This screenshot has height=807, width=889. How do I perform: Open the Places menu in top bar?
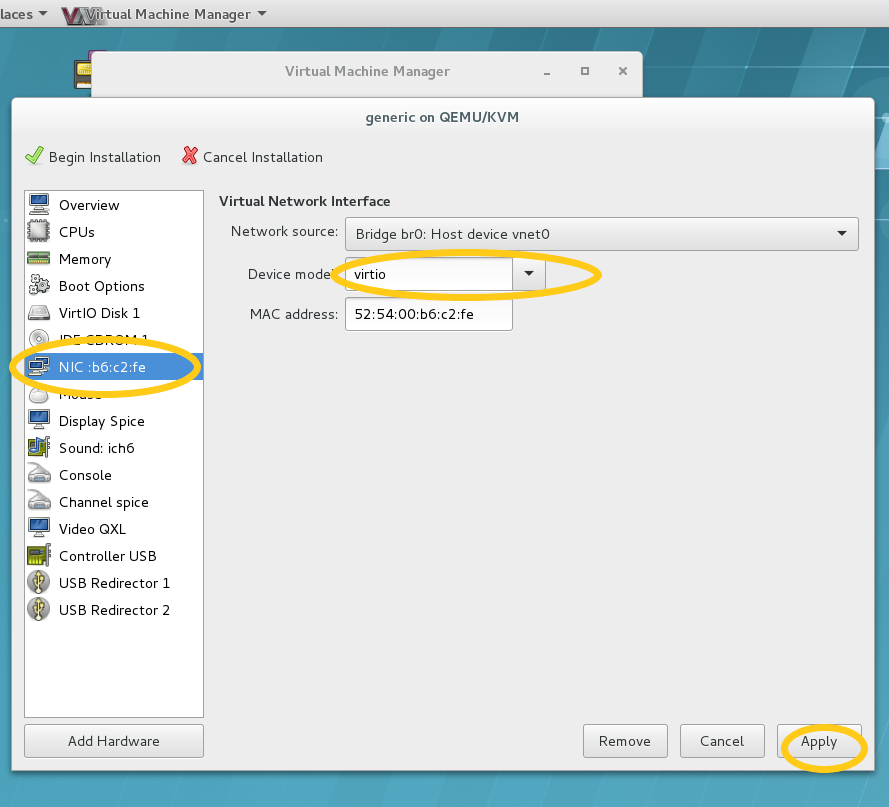(23, 14)
